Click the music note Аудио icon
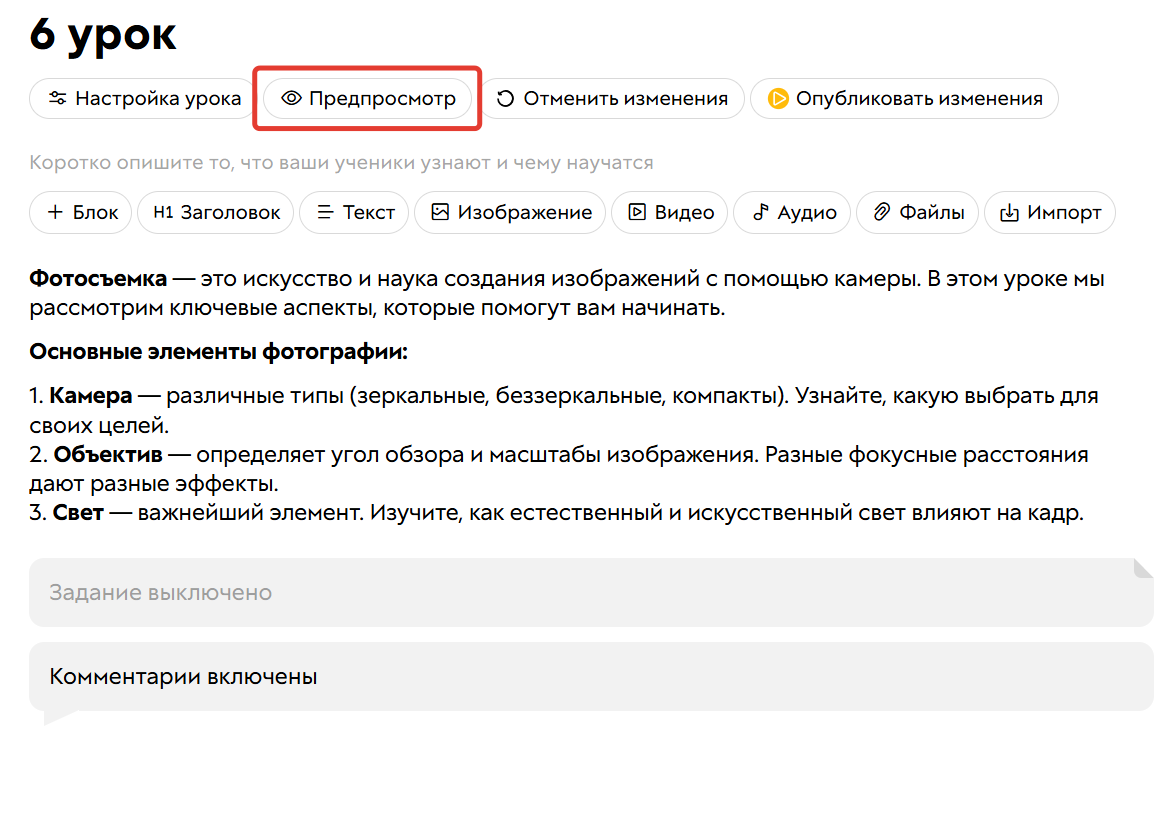Image resolution: width=1170 pixels, height=836 pixels. tap(760, 212)
